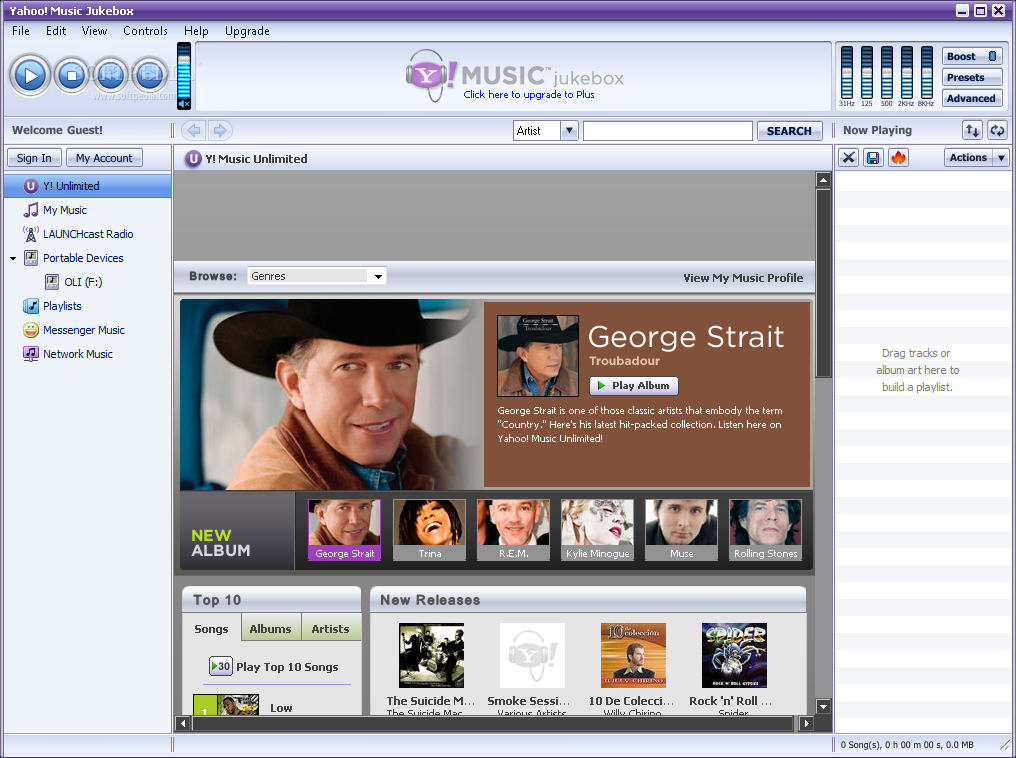This screenshot has width=1016, height=758.
Task: Click the vertical scrollbar down arrow
Action: [x=823, y=706]
